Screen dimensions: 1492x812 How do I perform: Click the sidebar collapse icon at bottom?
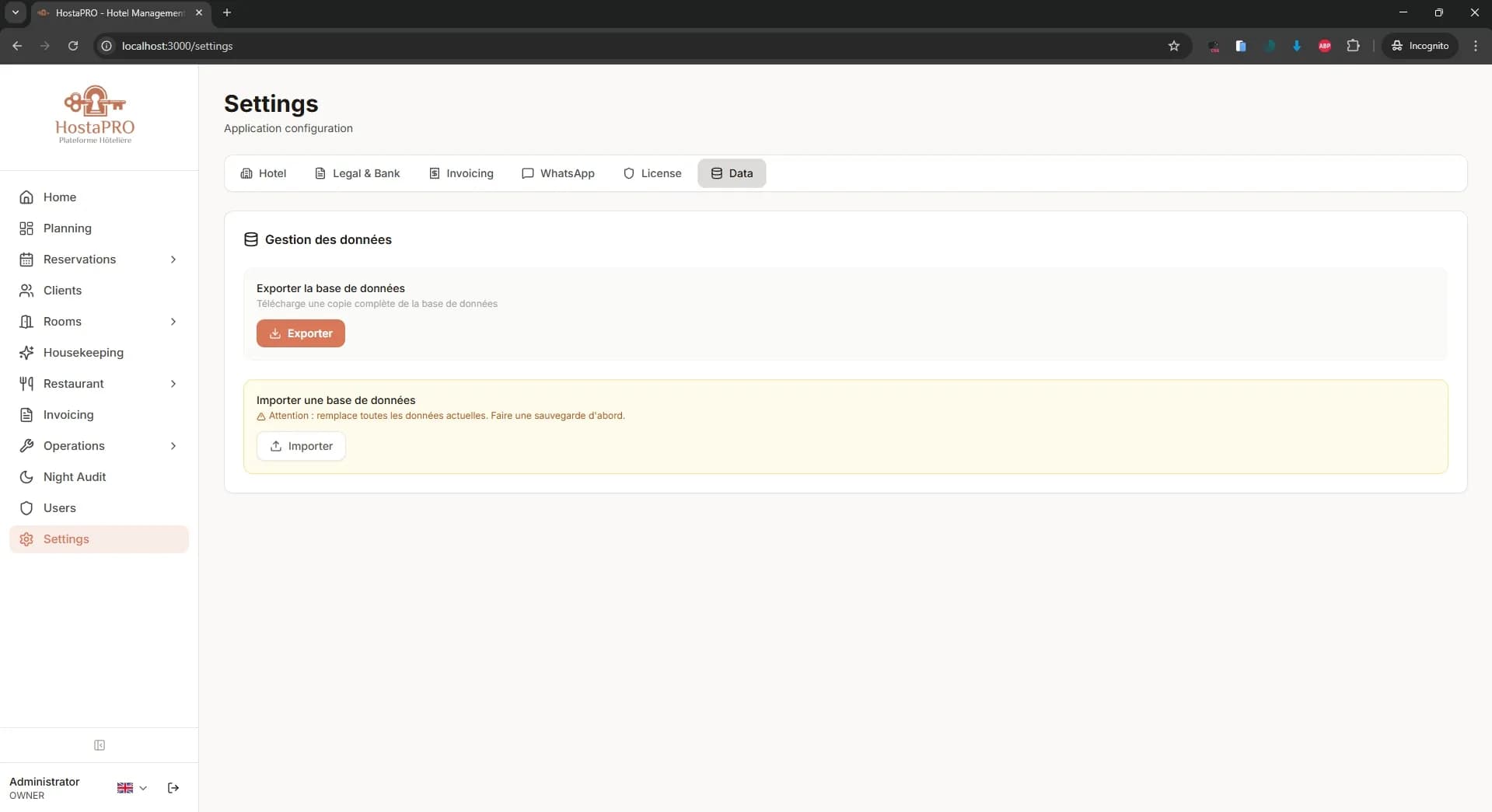click(99, 745)
